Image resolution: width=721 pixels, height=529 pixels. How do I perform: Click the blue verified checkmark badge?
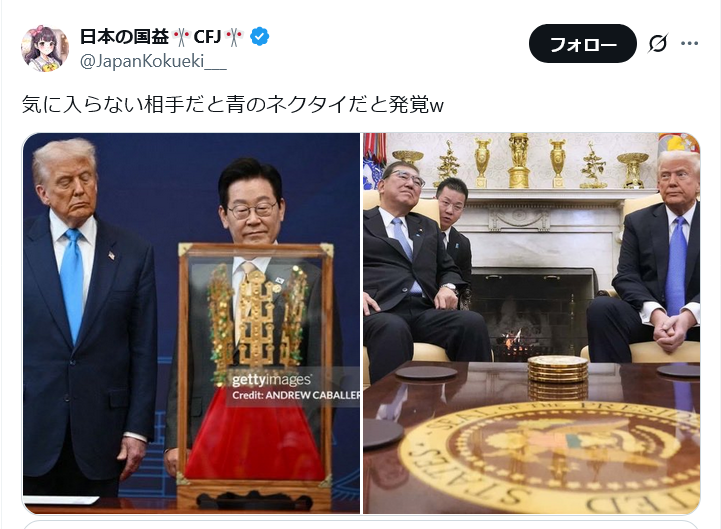pyautogui.click(x=259, y=37)
